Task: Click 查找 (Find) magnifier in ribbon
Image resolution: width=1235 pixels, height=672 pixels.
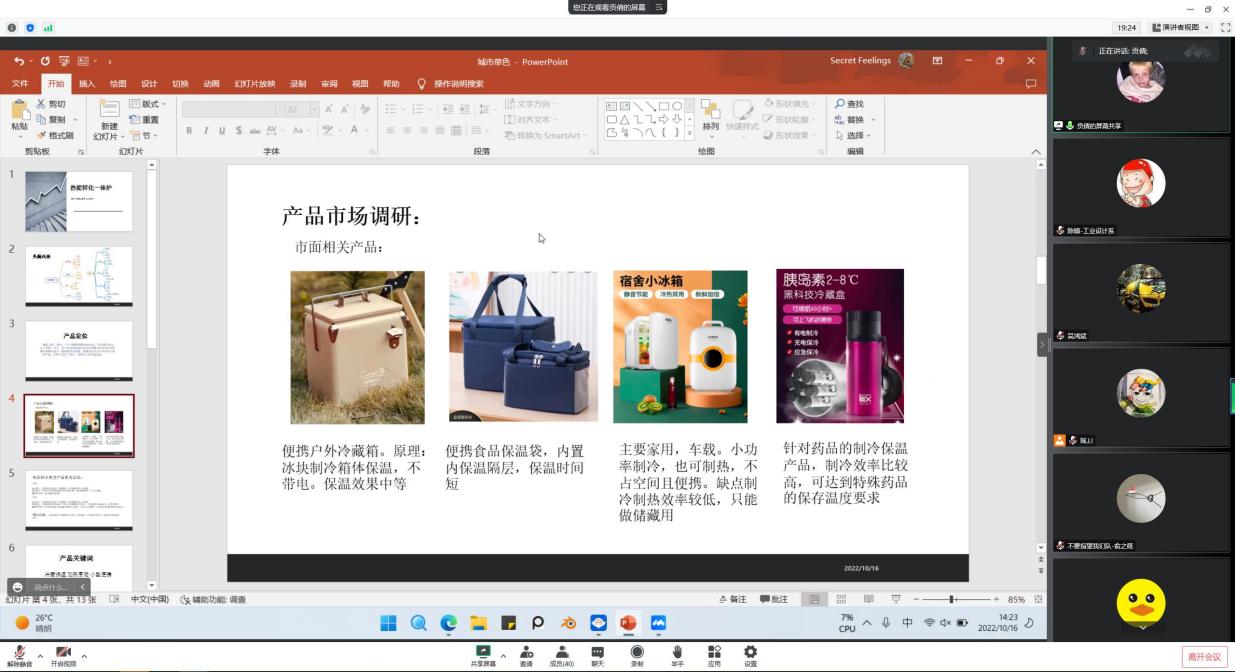Action: pos(849,104)
